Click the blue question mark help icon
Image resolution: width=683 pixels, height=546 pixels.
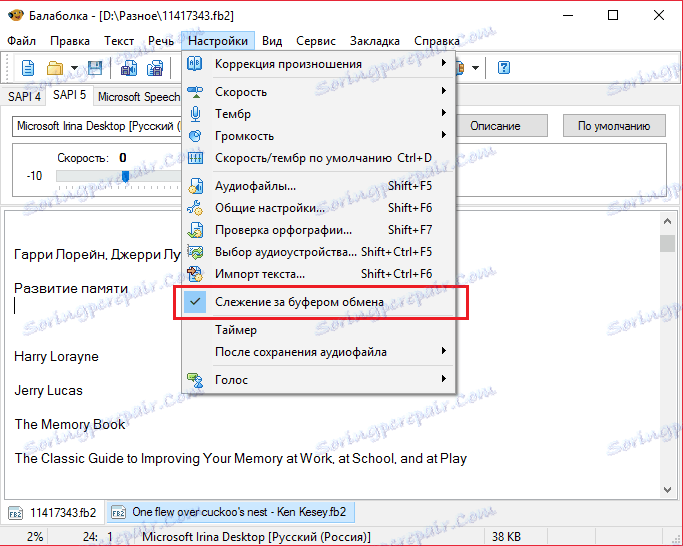click(504, 68)
